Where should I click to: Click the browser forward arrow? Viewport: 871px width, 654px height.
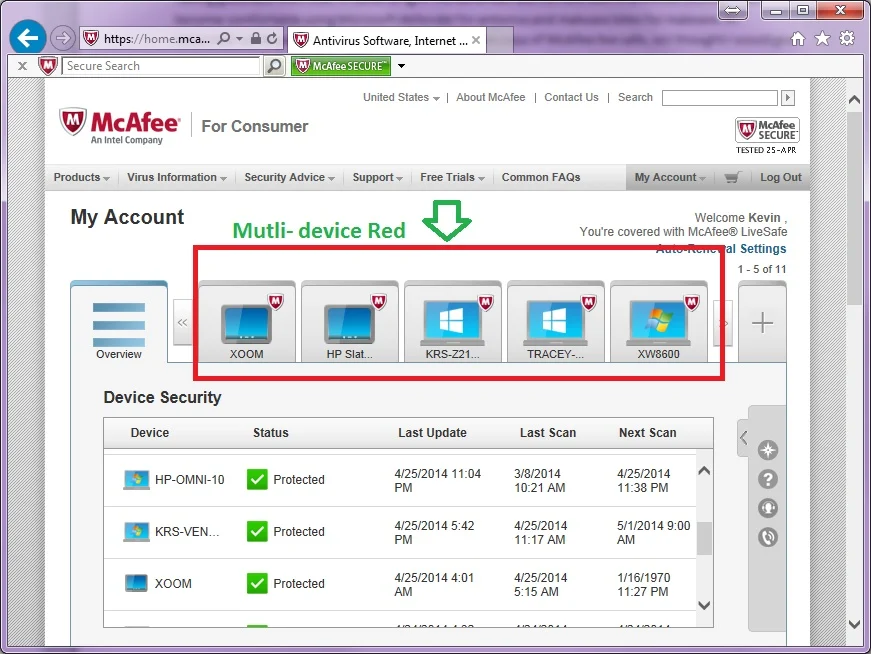pyautogui.click(x=62, y=38)
